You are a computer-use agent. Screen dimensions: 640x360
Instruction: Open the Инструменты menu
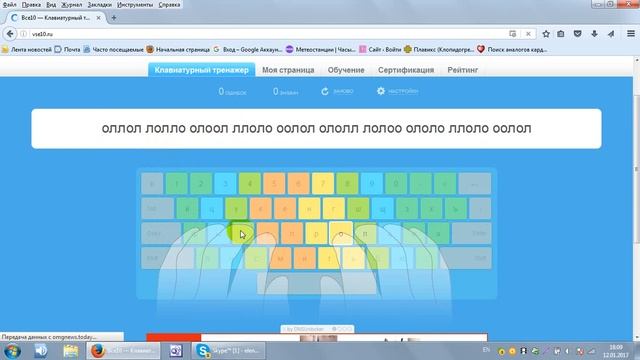click(x=135, y=5)
